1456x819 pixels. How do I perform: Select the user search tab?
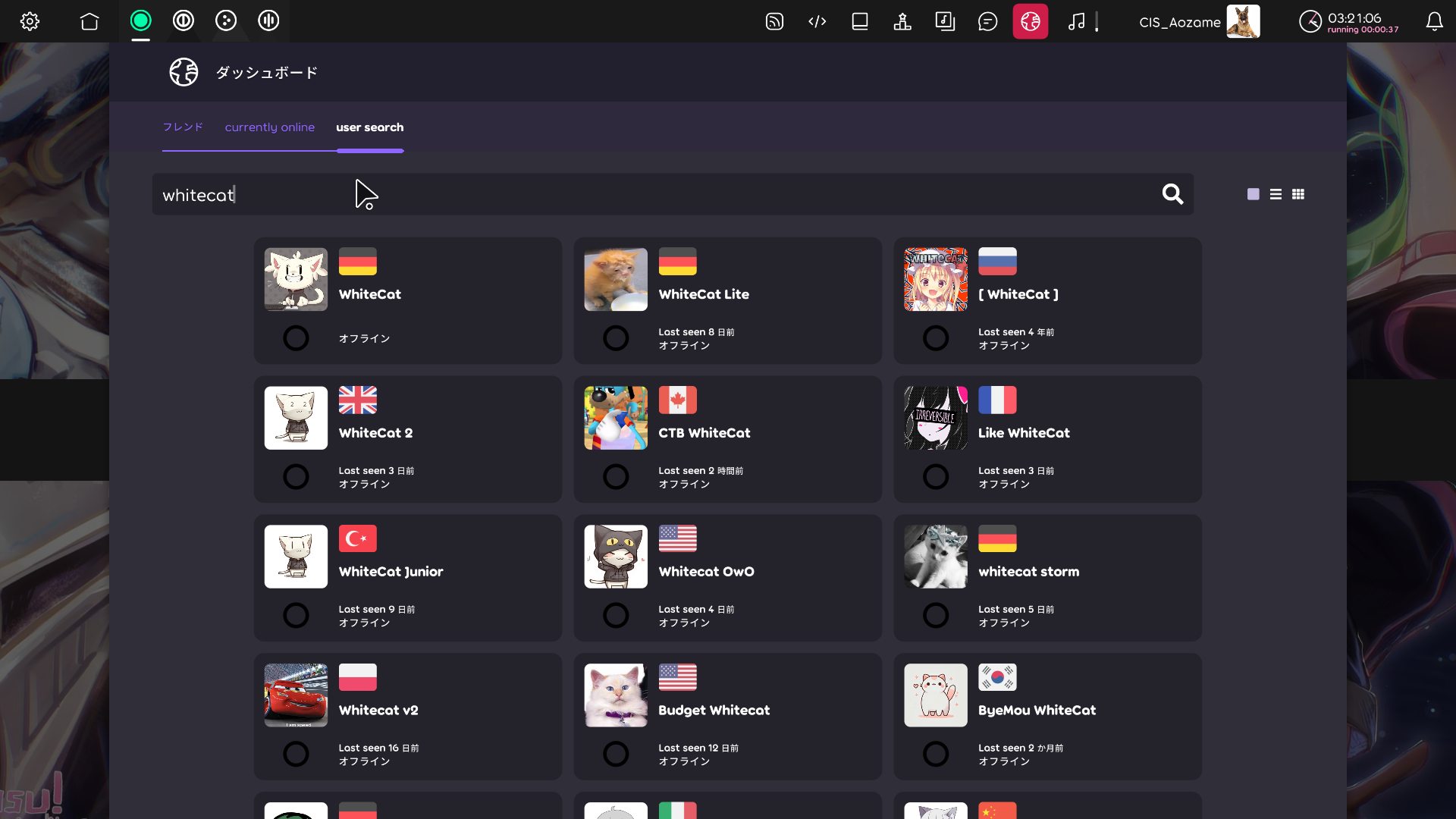click(370, 127)
